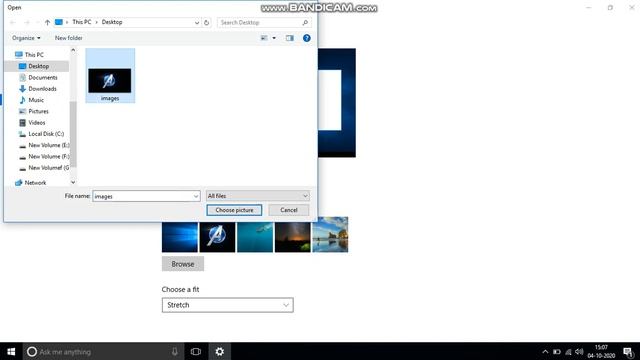Select the images file thumbnail
Screen dimensions: 640x360
[x=110, y=76]
